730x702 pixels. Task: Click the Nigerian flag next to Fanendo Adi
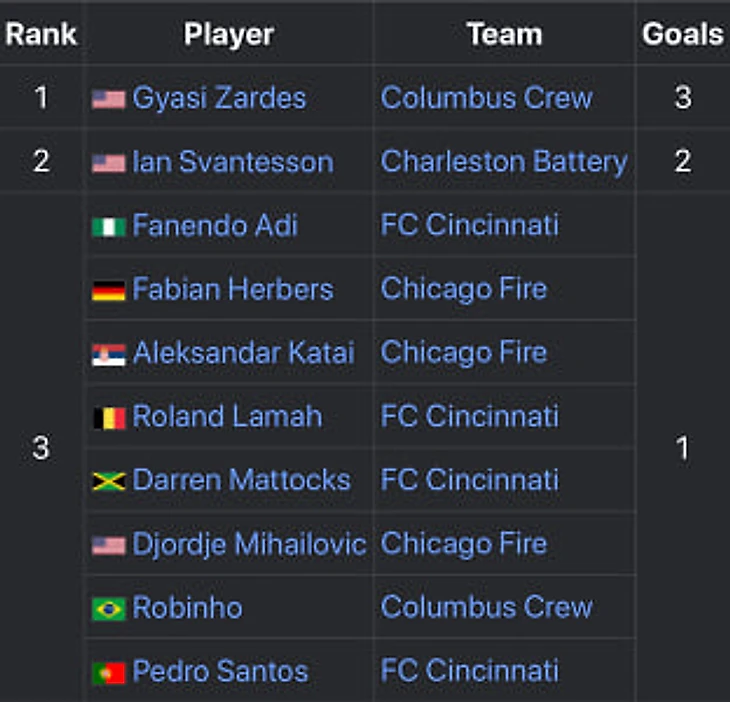coord(108,227)
